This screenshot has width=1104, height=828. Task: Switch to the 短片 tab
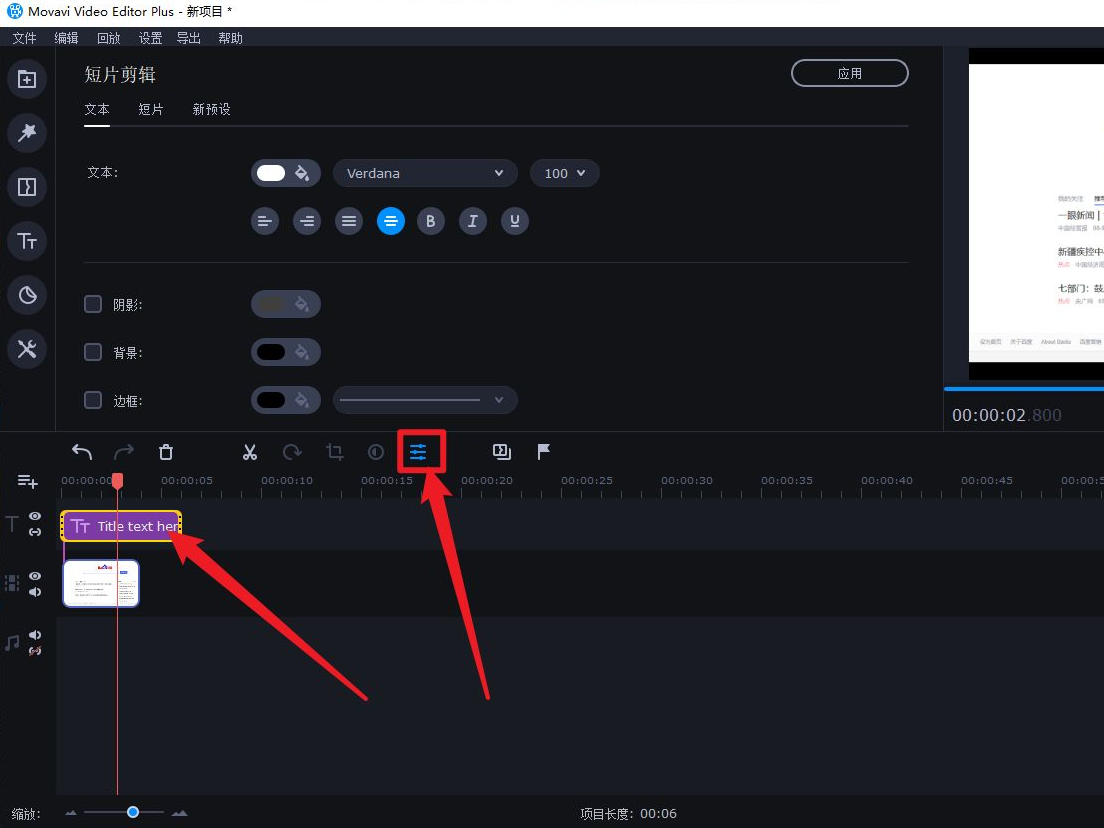[x=151, y=109]
